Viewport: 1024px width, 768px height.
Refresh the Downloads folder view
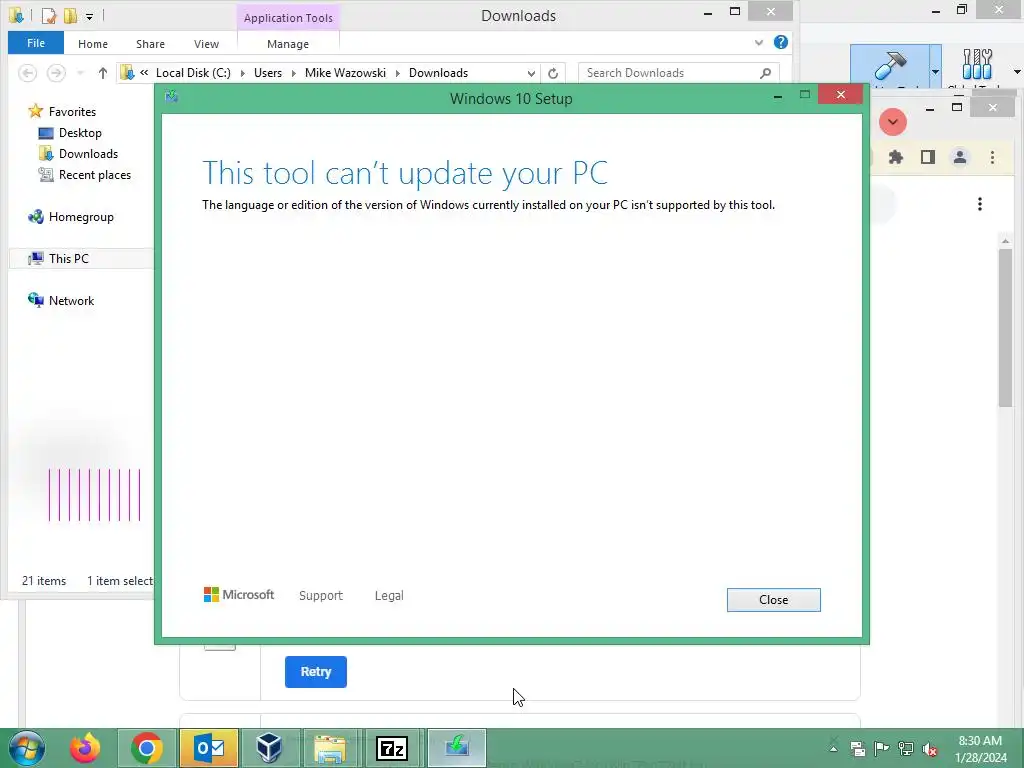[552, 73]
